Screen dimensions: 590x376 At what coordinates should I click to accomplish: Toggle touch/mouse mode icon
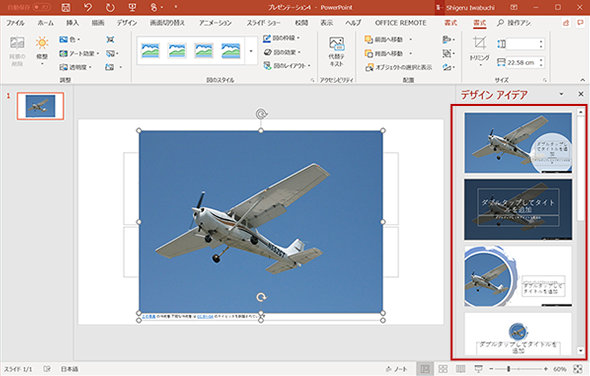point(154,7)
